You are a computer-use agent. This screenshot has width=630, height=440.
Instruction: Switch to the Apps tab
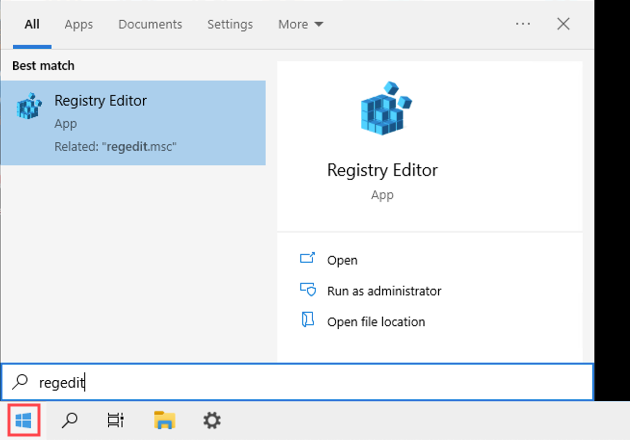[x=78, y=24]
